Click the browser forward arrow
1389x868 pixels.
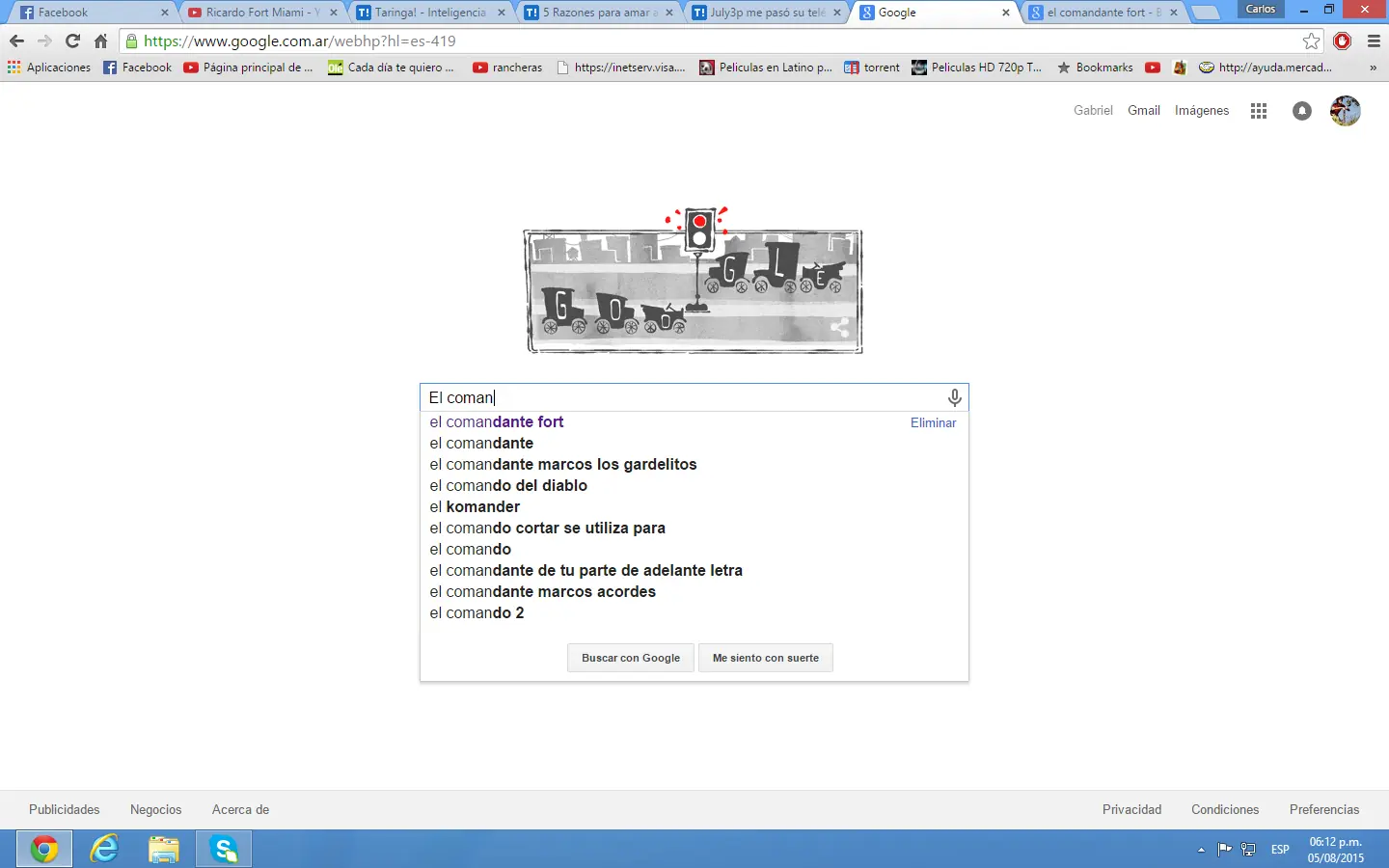pos(44,41)
